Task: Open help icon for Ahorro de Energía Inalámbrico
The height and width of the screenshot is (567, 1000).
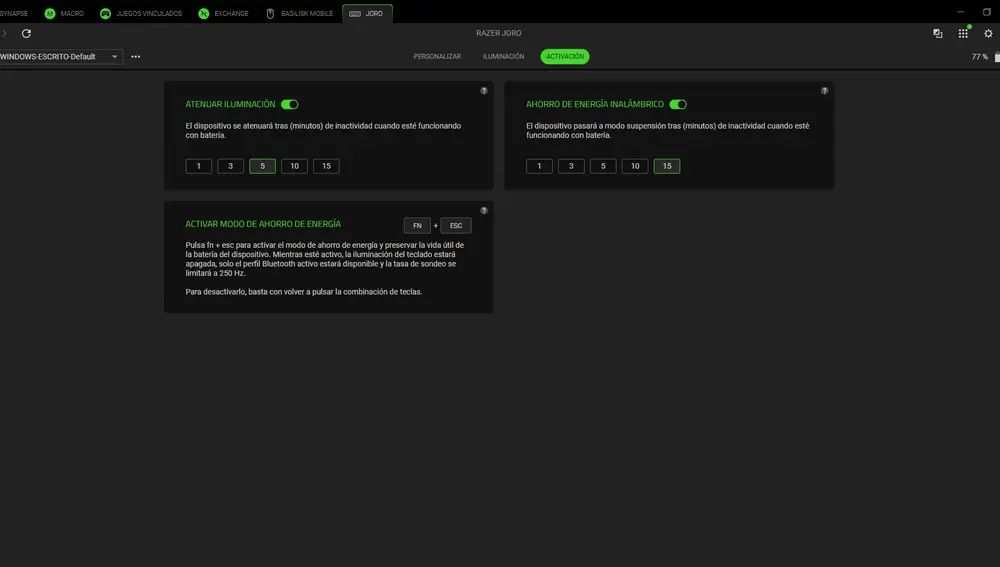Action: click(x=824, y=91)
